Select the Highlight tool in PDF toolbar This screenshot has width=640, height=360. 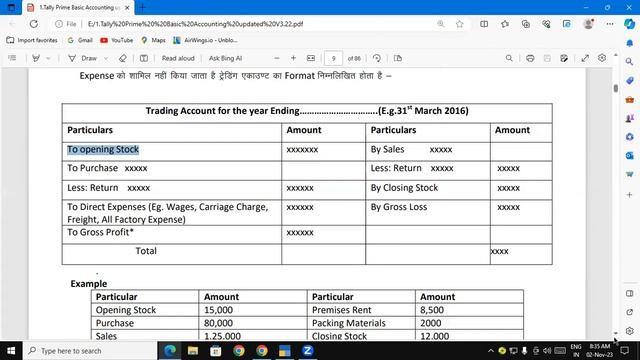(x=36, y=58)
